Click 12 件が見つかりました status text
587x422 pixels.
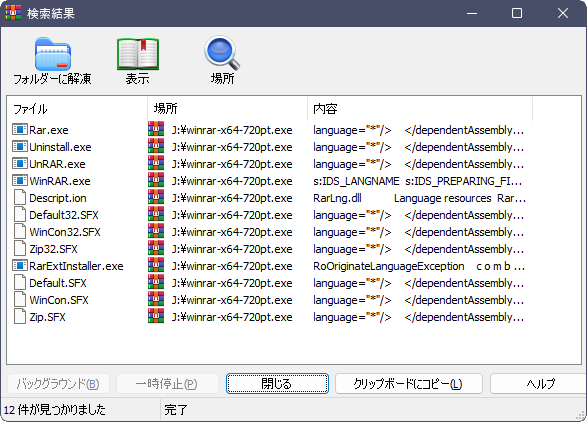(55, 410)
